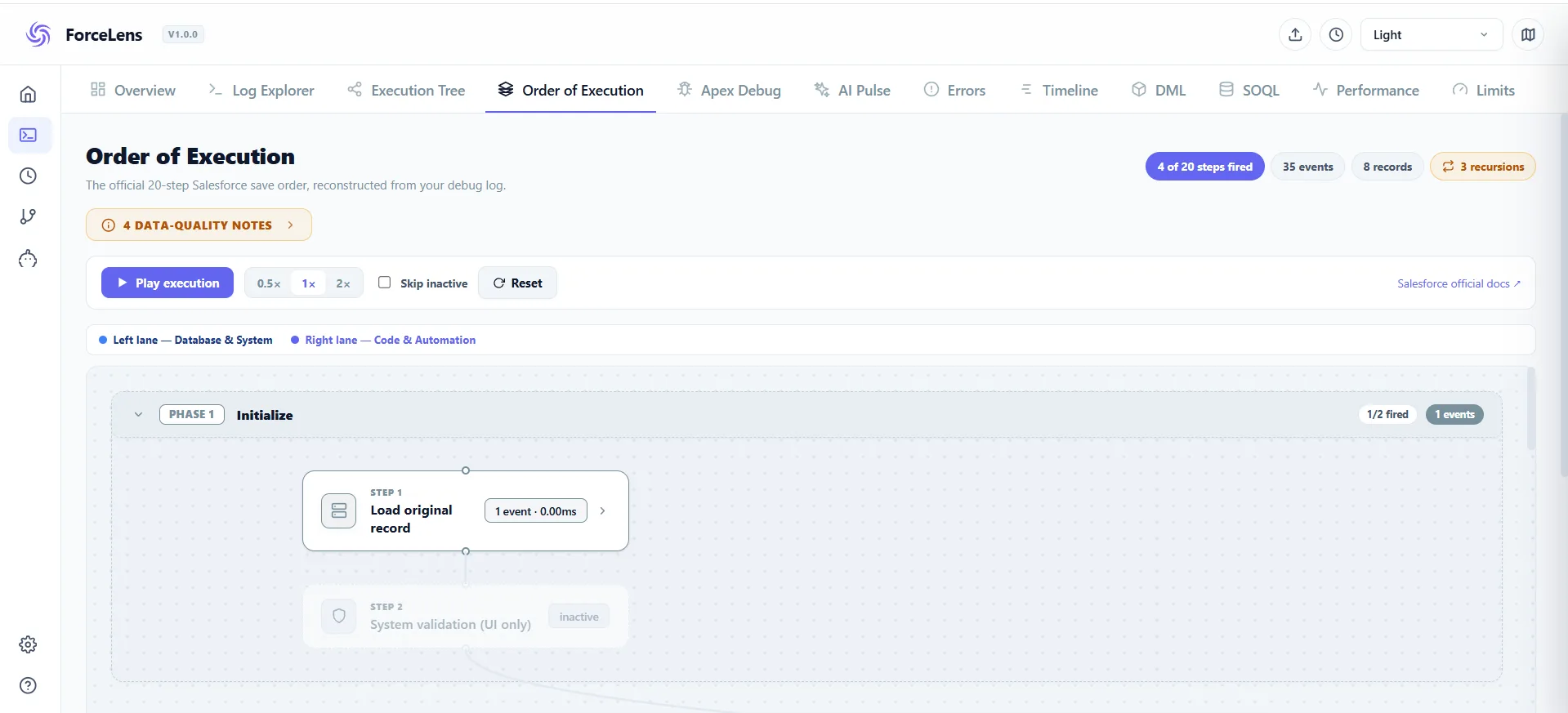The width and height of the screenshot is (1568, 713).
Task: Open help question mark icon
Action: pos(28,685)
